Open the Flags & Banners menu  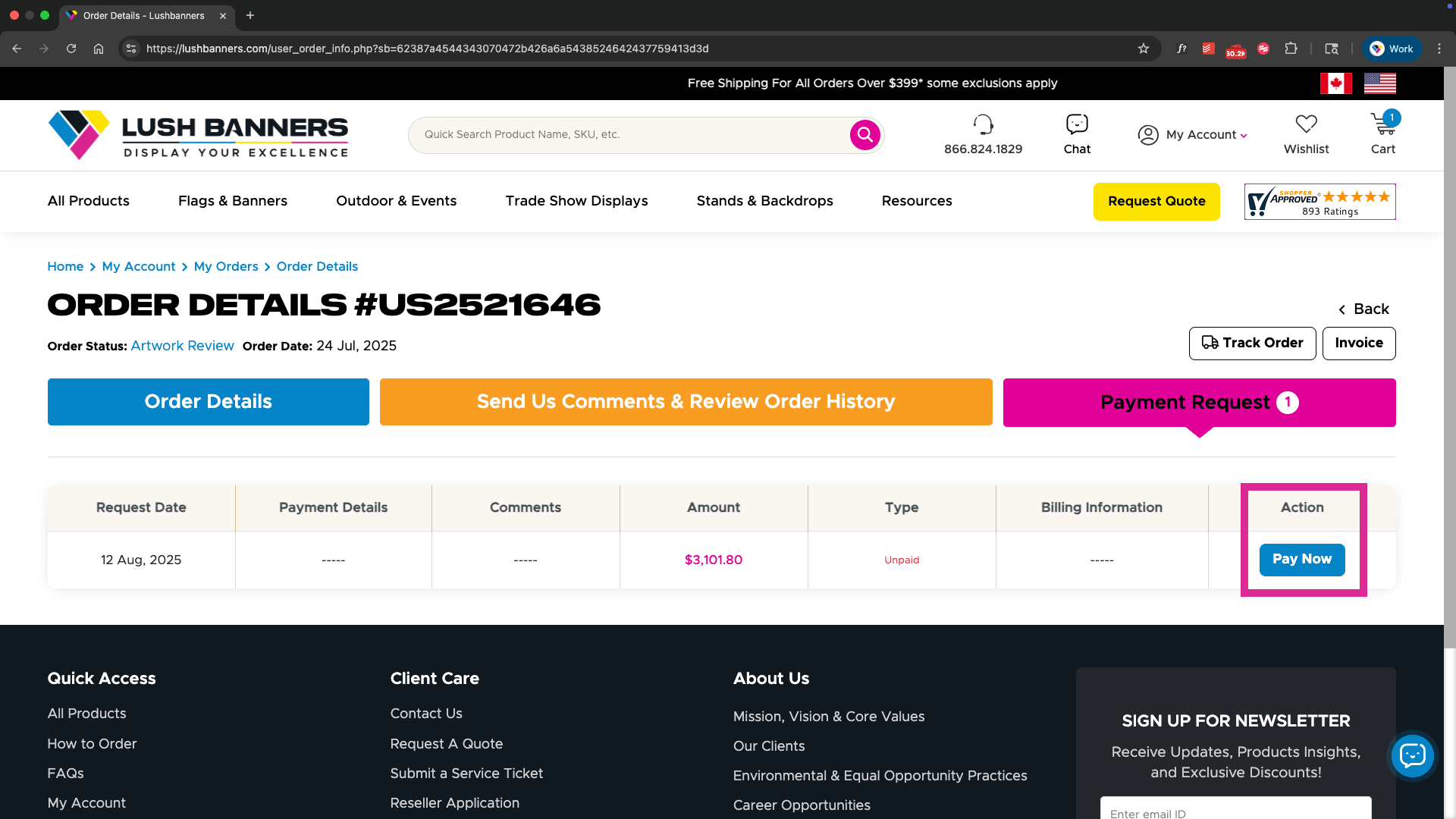pos(232,201)
